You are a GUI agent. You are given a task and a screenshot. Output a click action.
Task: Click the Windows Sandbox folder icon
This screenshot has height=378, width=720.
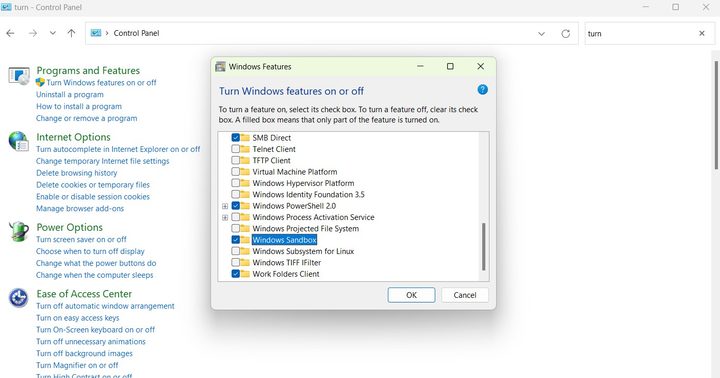point(245,240)
